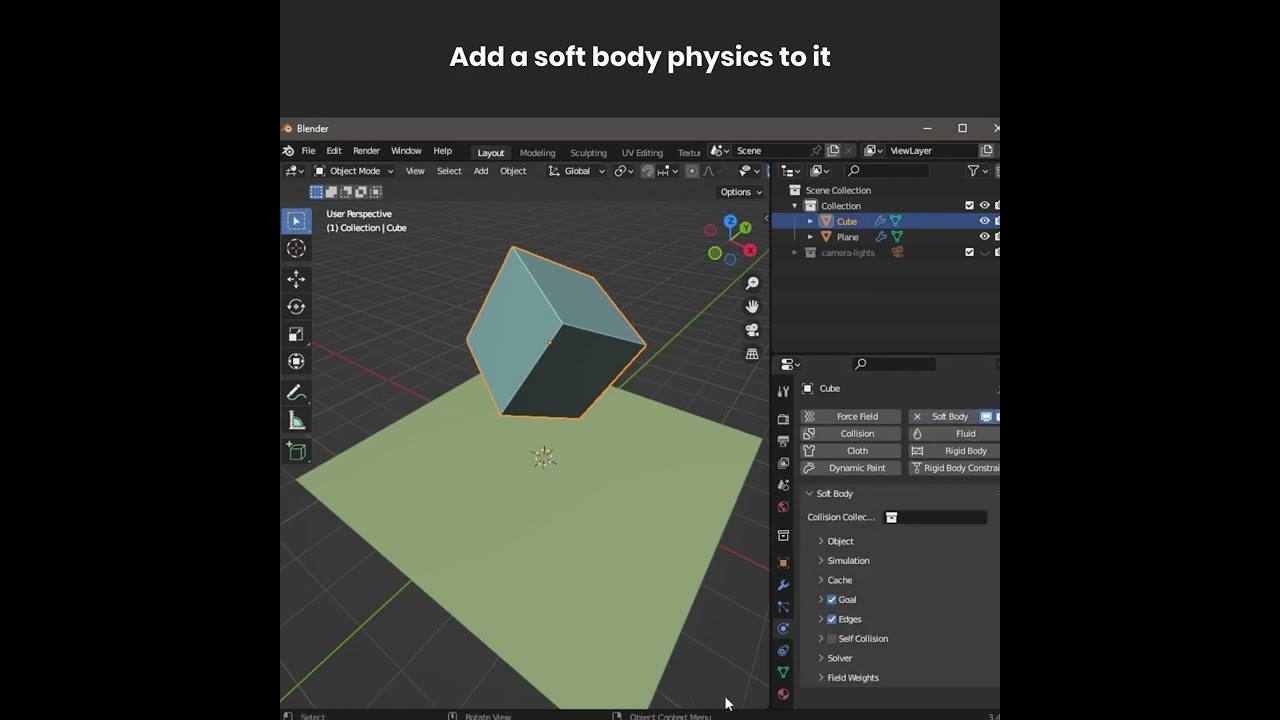This screenshot has height=720, width=1280.
Task: Toggle the Goal checkbox
Action: (x=831, y=600)
